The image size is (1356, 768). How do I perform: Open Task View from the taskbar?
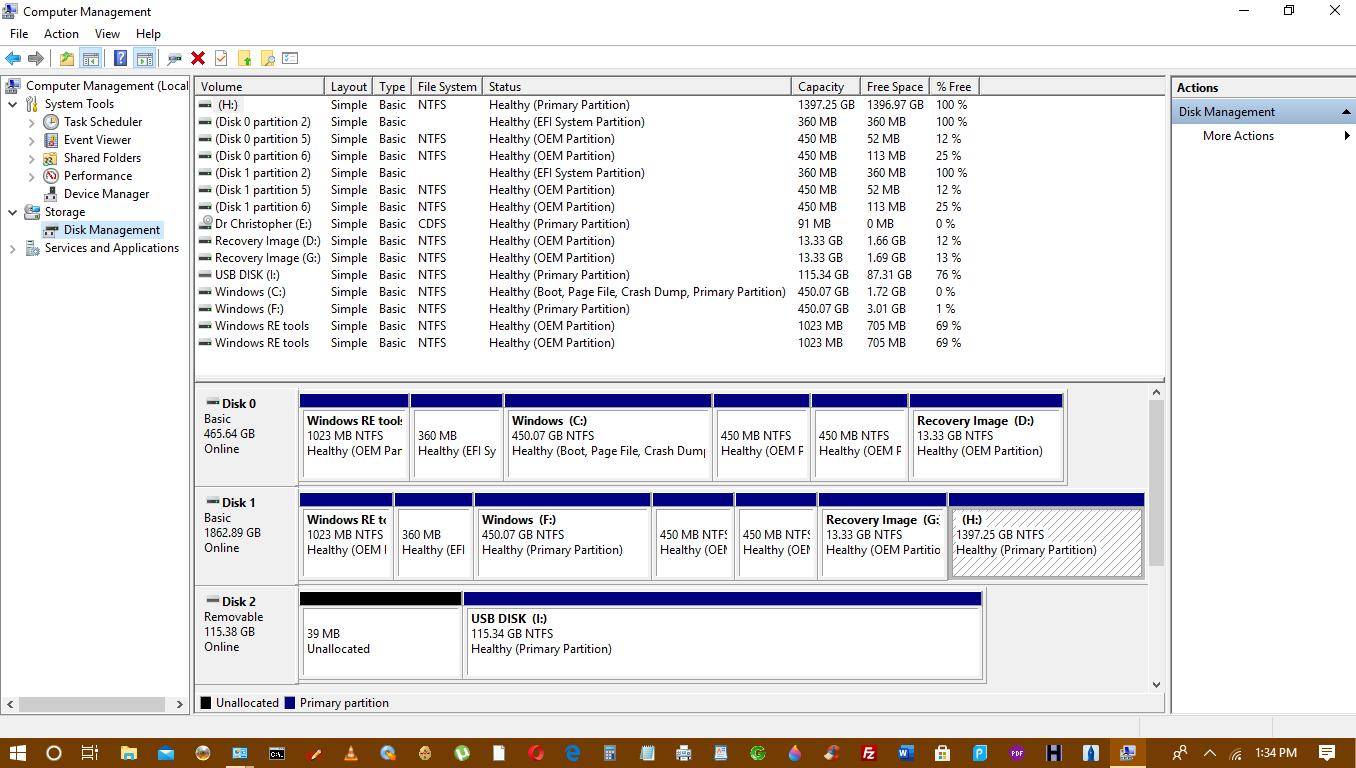coord(89,753)
